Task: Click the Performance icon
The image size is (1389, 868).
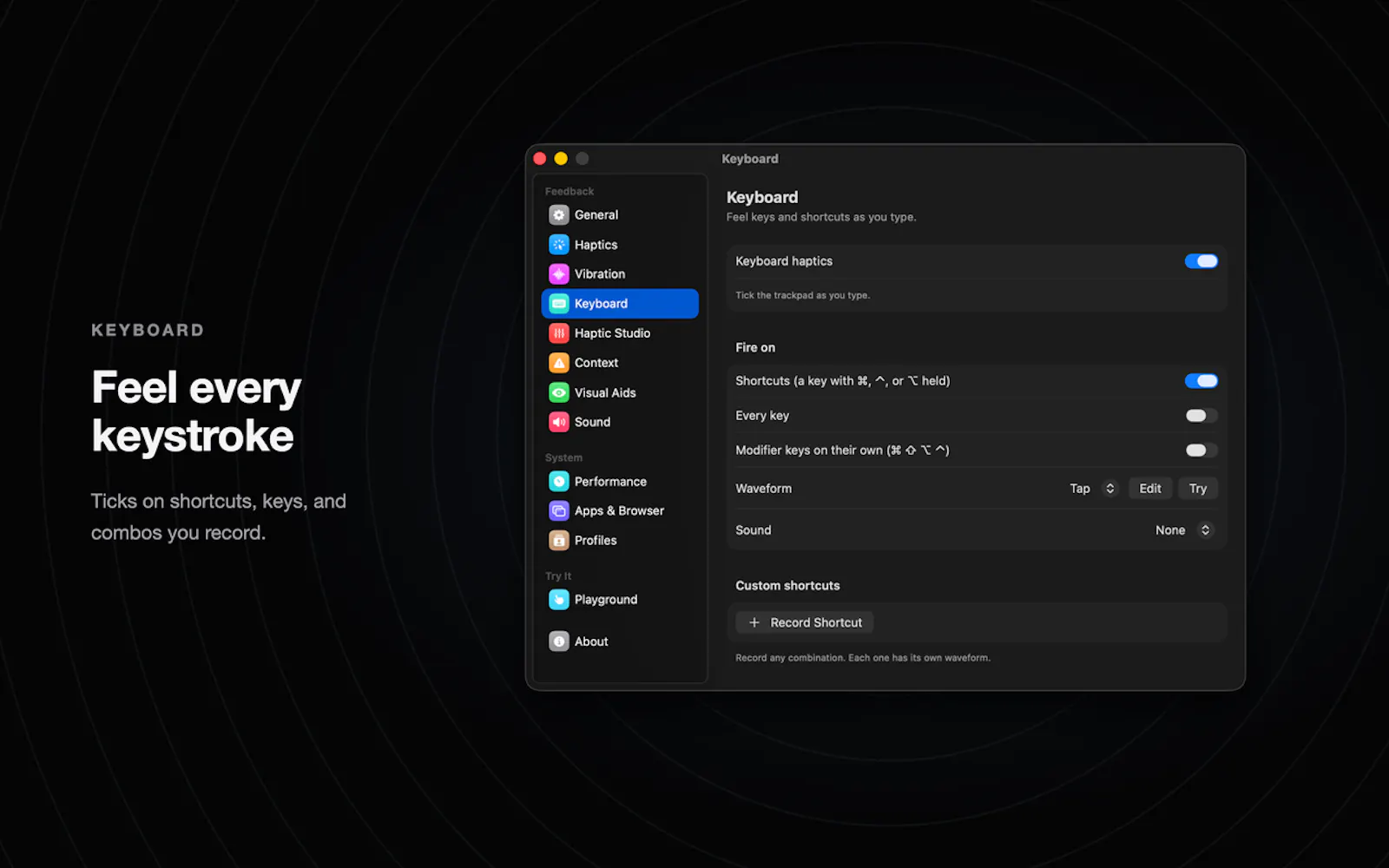Action: click(x=559, y=482)
